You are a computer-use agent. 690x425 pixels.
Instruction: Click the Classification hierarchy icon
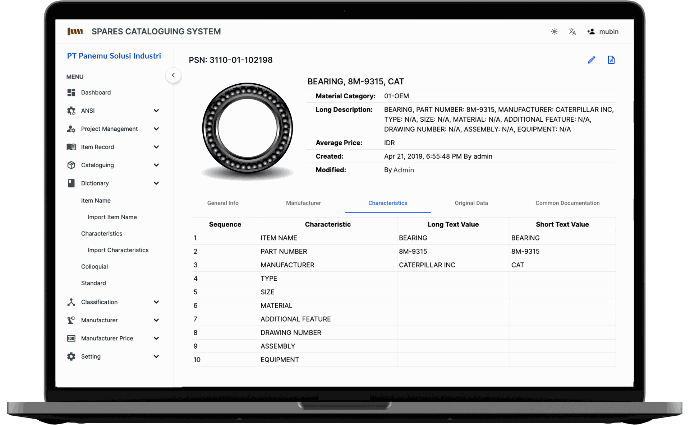point(71,302)
